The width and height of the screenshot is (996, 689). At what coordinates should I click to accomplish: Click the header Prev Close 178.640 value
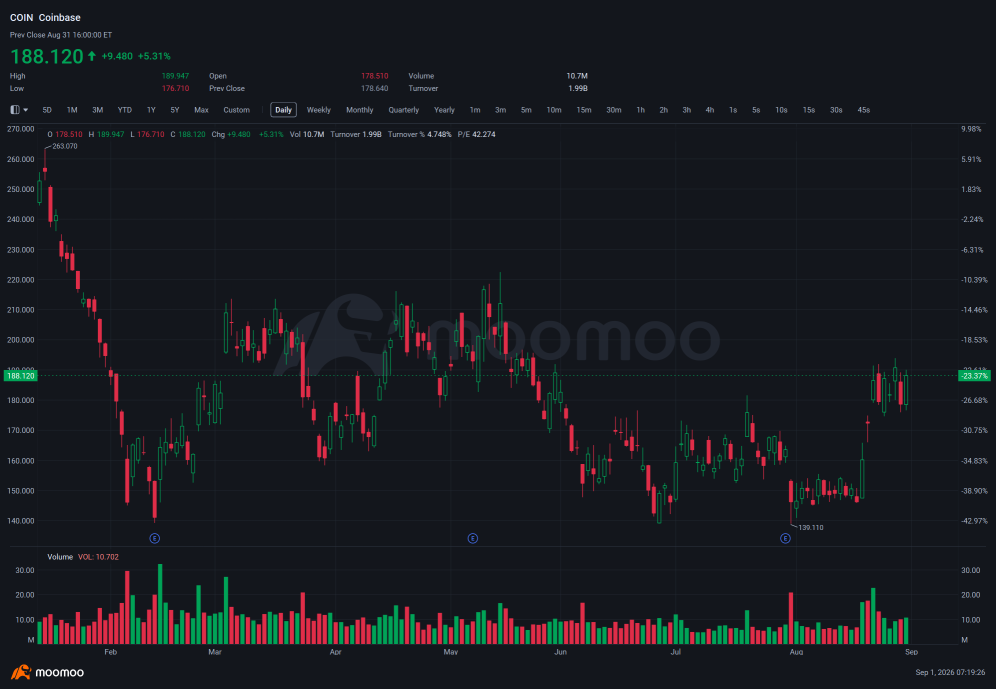click(x=375, y=88)
